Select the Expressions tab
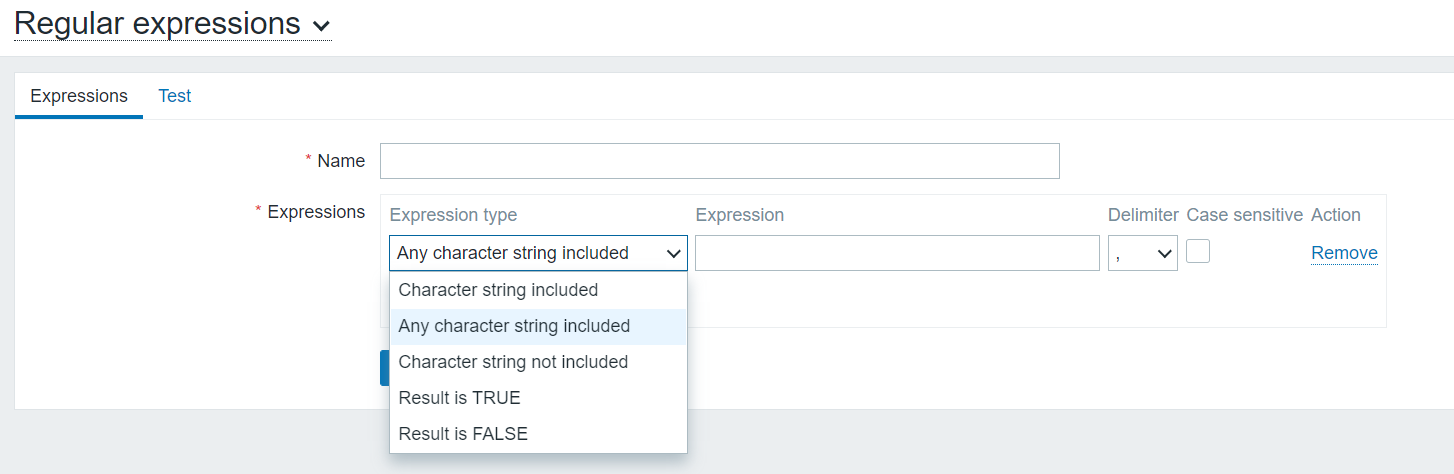 coord(79,96)
